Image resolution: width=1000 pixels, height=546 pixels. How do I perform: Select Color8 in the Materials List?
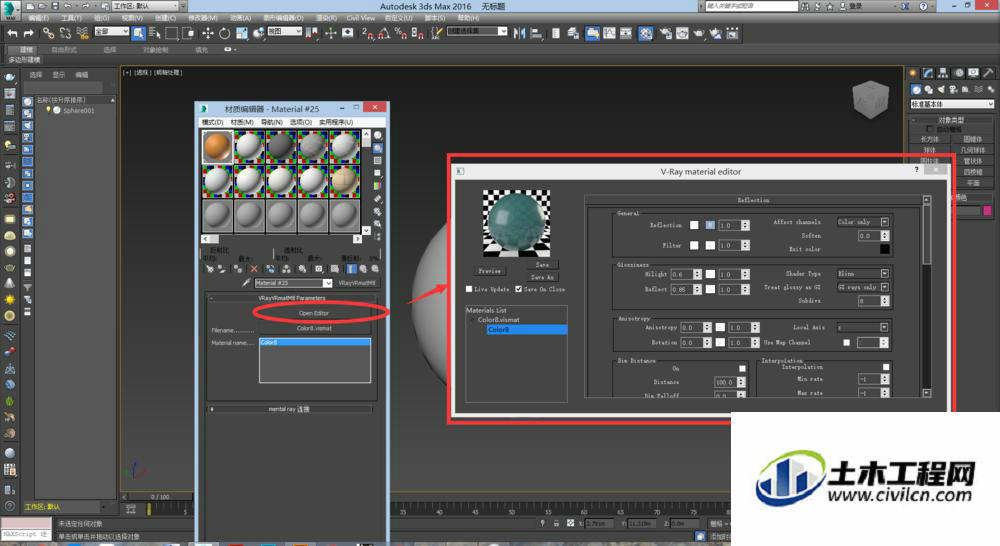tap(526, 330)
